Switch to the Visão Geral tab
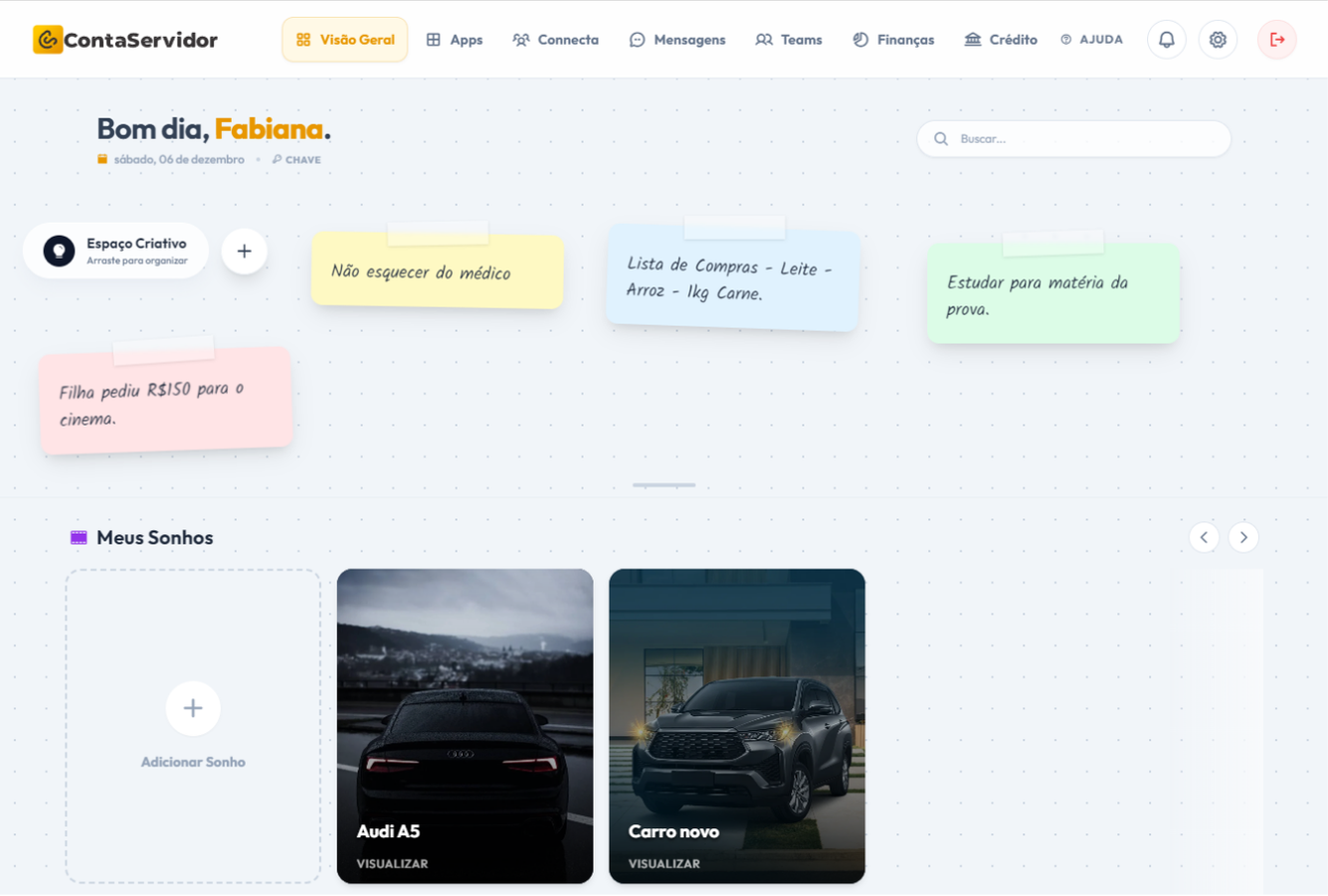Image resolution: width=1328 pixels, height=896 pixels. pos(344,39)
